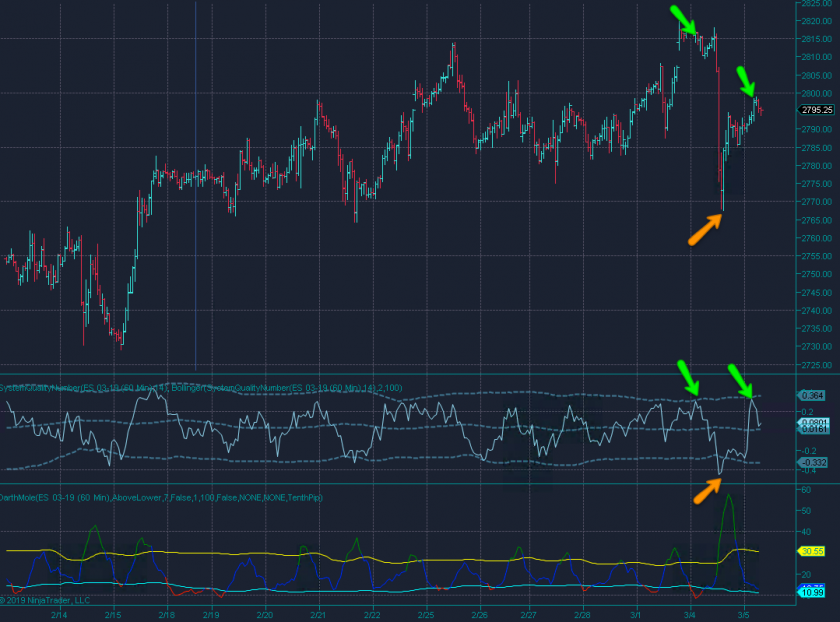840x622 pixels.
Task: Click the 3/4 date label
Action: (690, 614)
